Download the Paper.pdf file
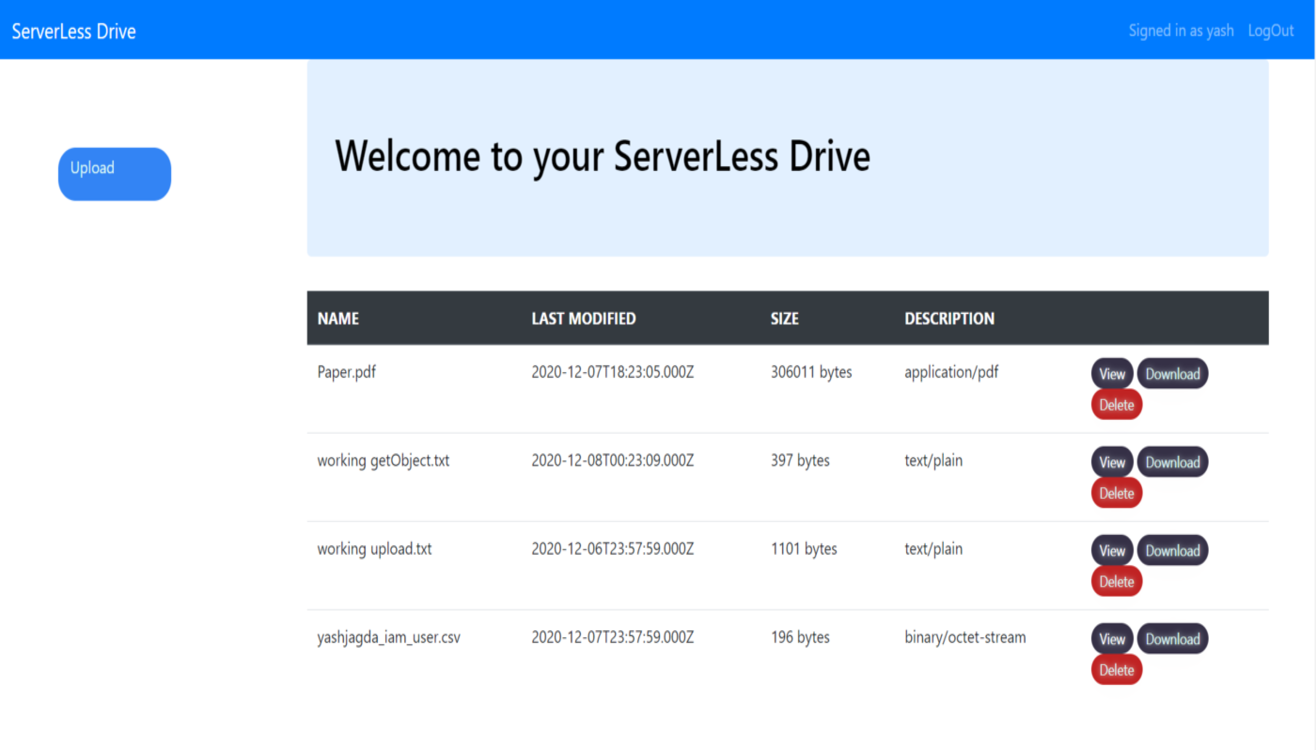 1172,374
